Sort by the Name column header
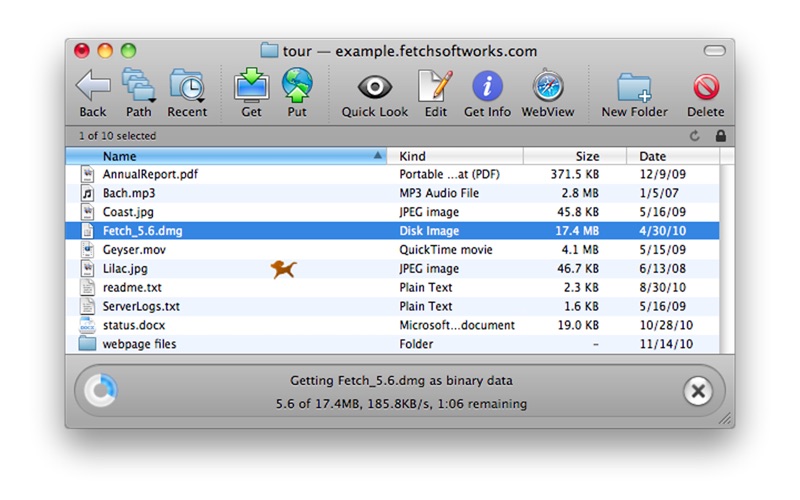800x500 pixels. [226, 156]
